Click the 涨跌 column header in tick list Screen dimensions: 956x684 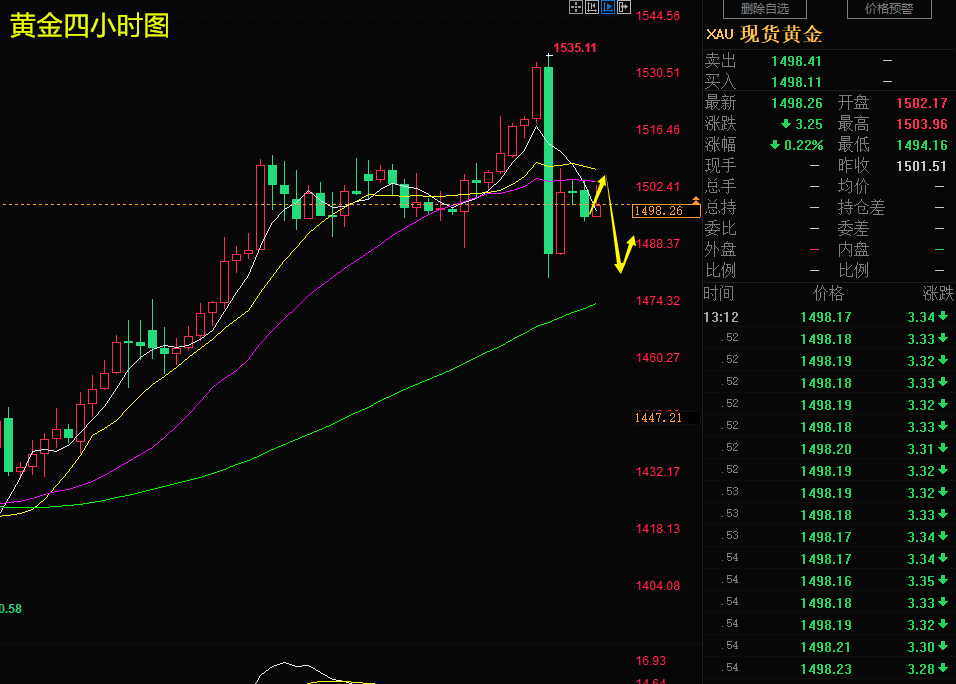pos(938,294)
